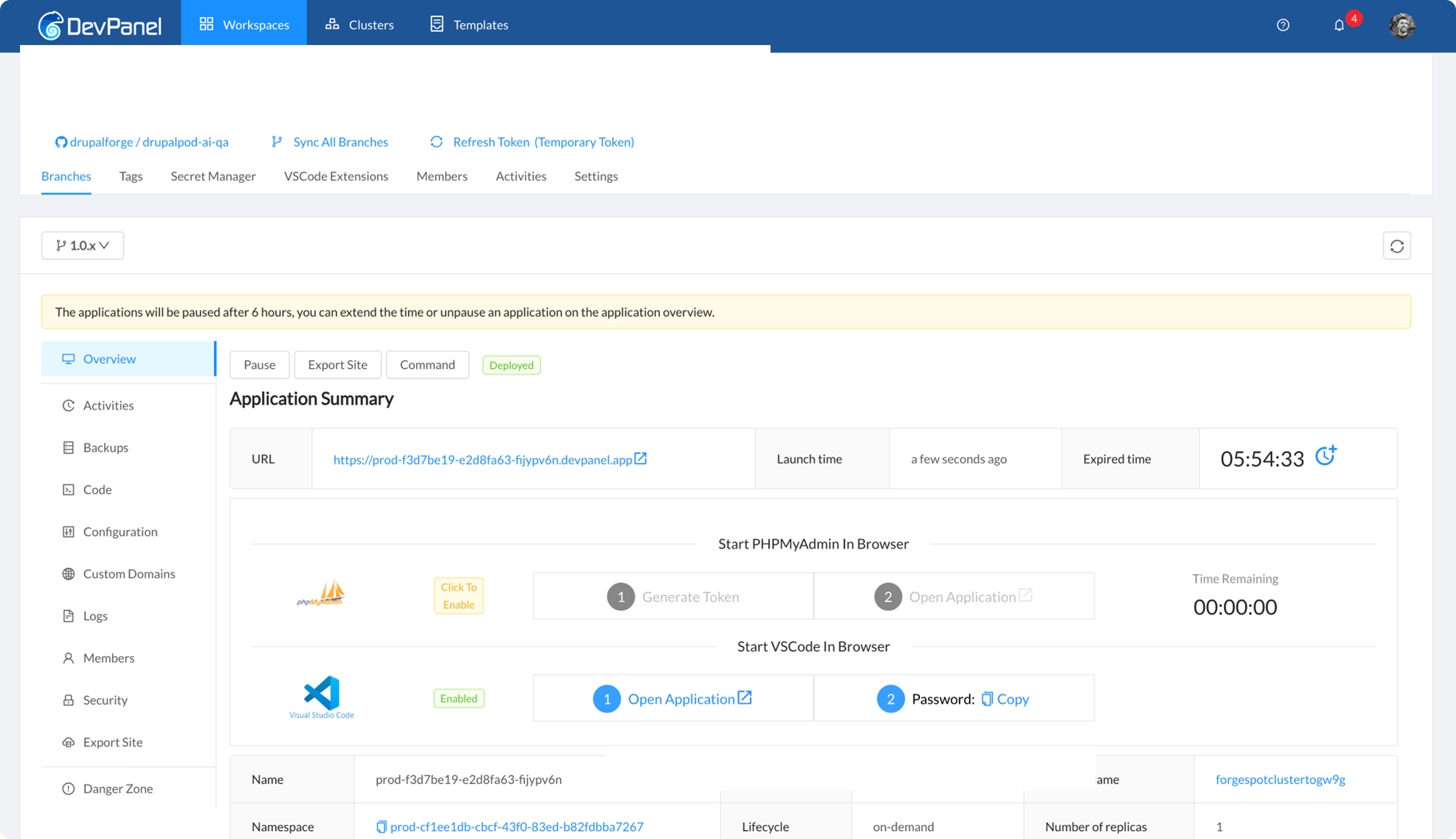Click the prod-cf1ee1db namespace link
The image size is (1456, 839).
click(517, 827)
